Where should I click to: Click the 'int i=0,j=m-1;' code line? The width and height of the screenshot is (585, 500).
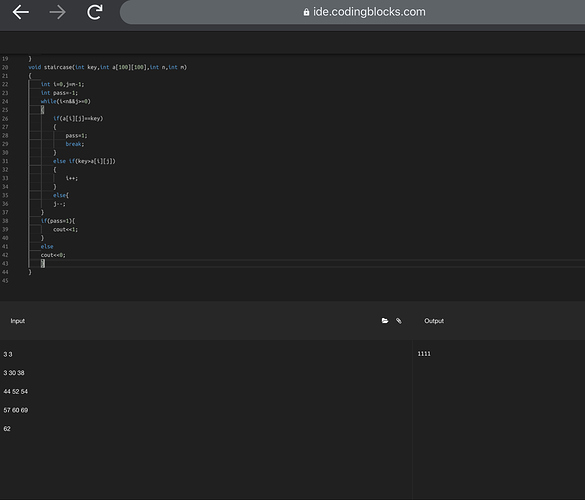63,84
